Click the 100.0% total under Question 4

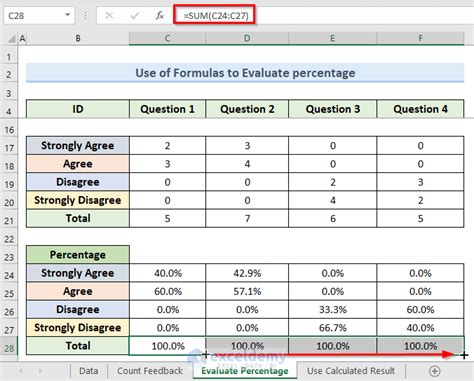click(x=420, y=346)
